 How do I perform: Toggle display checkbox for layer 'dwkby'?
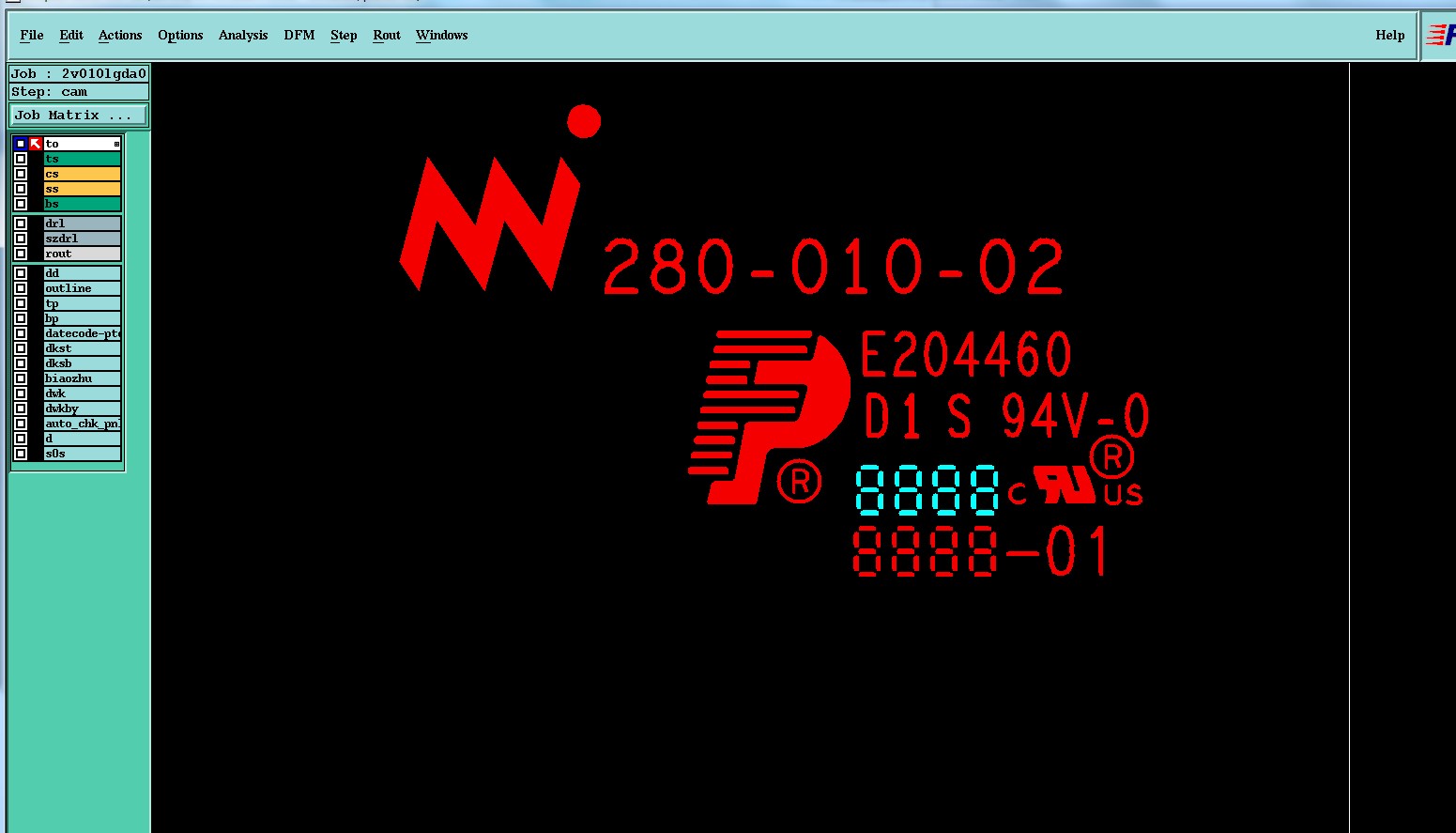click(21, 409)
